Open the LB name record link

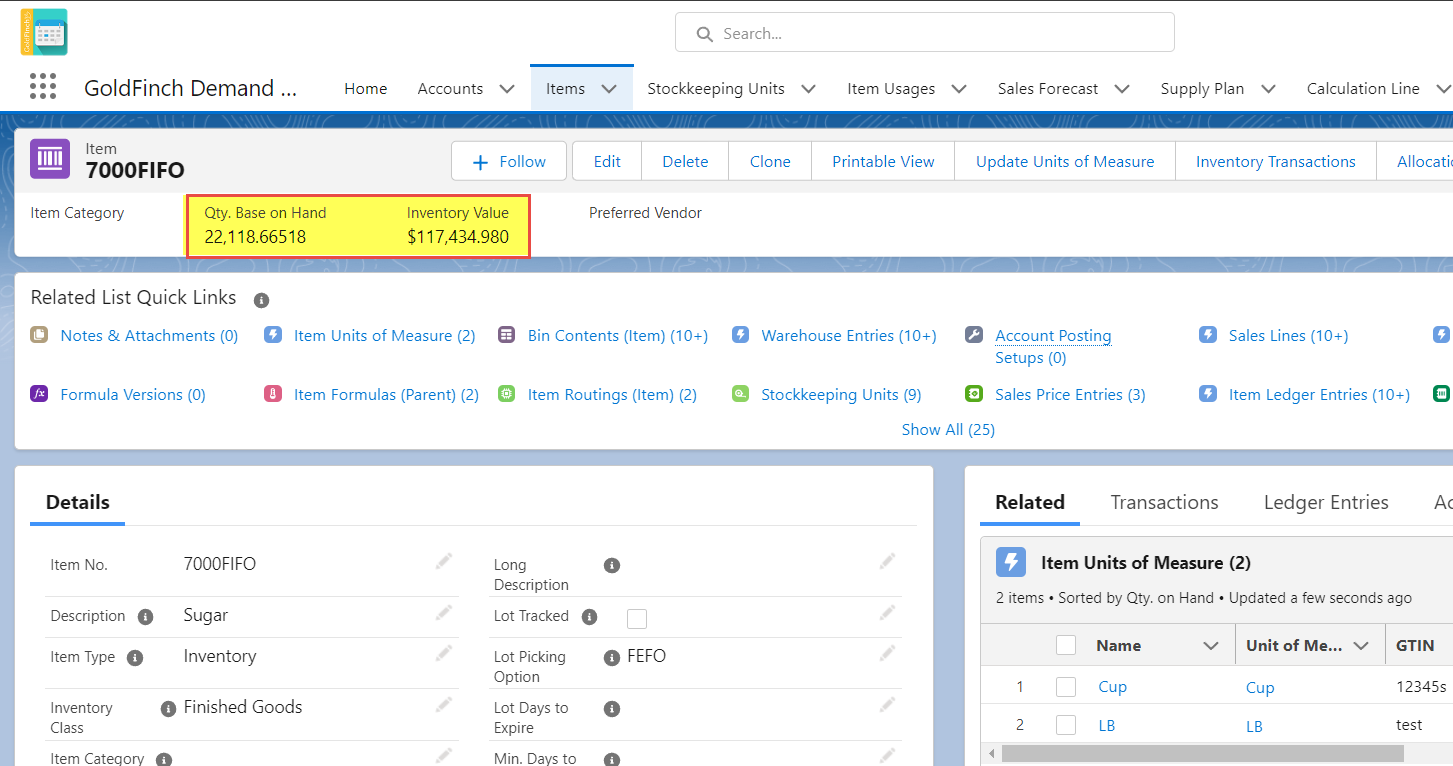click(x=1106, y=725)
